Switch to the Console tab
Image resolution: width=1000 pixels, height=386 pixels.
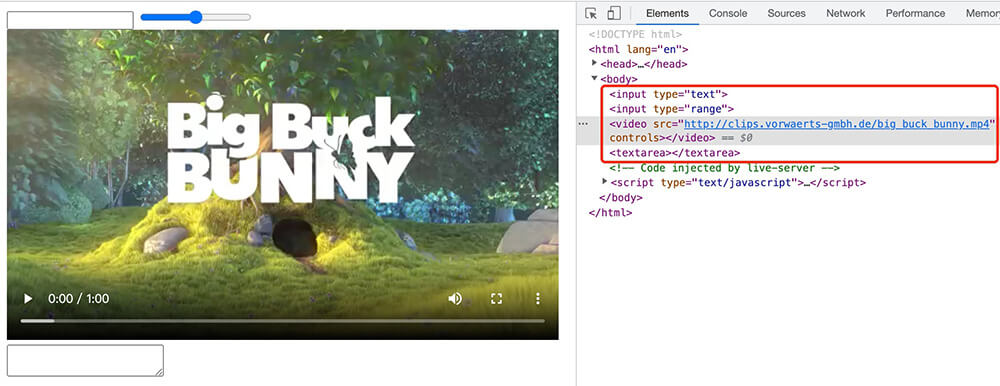click(728, 13)
